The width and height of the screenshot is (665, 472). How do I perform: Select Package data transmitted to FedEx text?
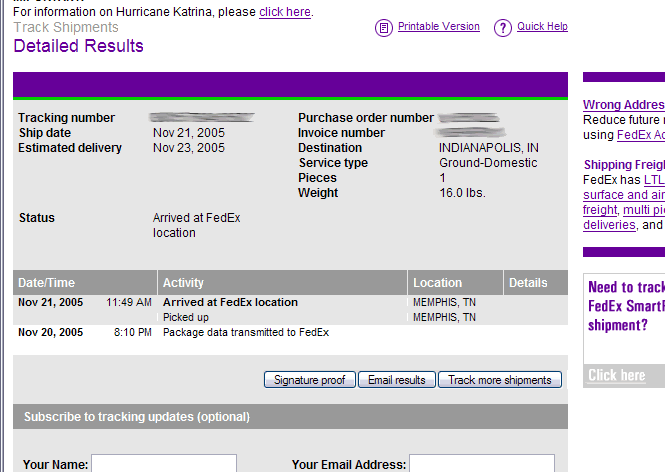246,332
